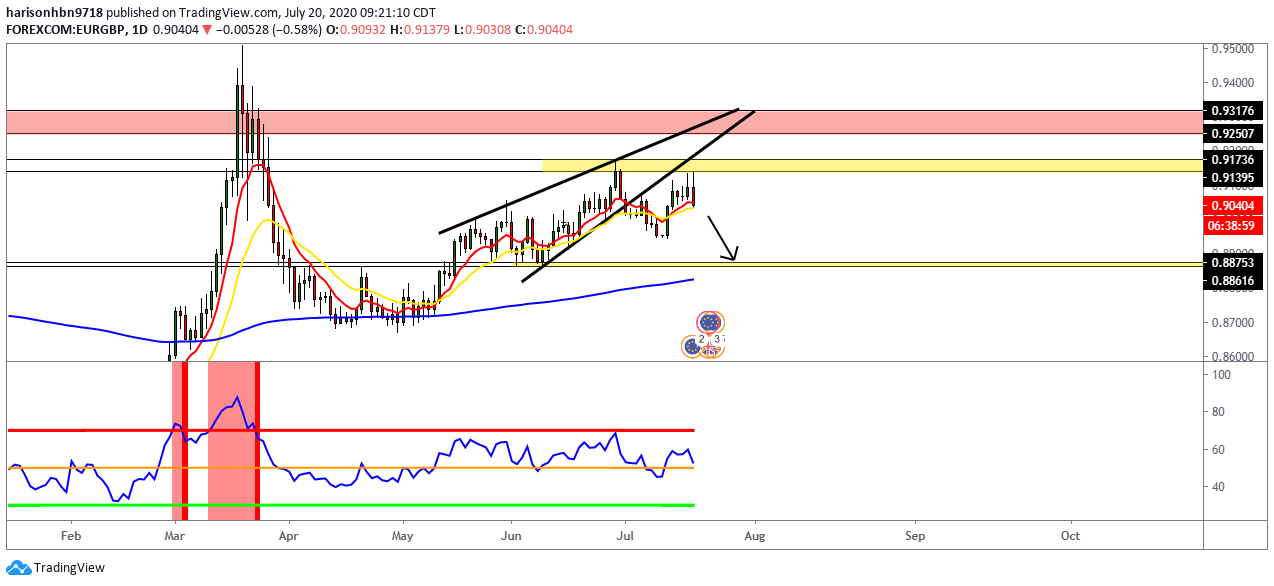
Task: Select the upper yellow supply zone rectangle
Action: pos(871,165)
